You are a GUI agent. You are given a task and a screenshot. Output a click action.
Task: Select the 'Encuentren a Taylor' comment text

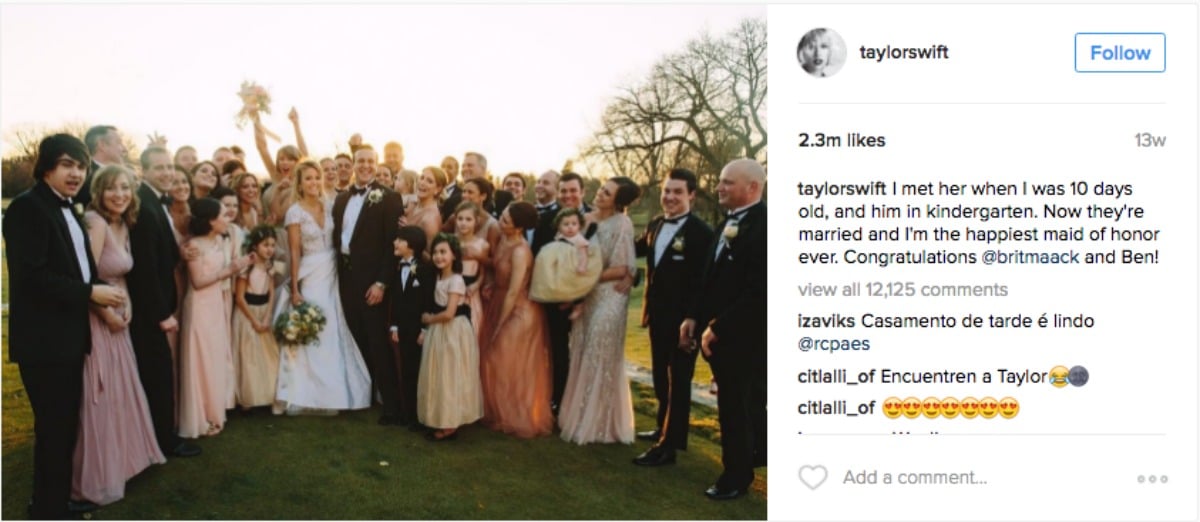click(x=963, y=377)
